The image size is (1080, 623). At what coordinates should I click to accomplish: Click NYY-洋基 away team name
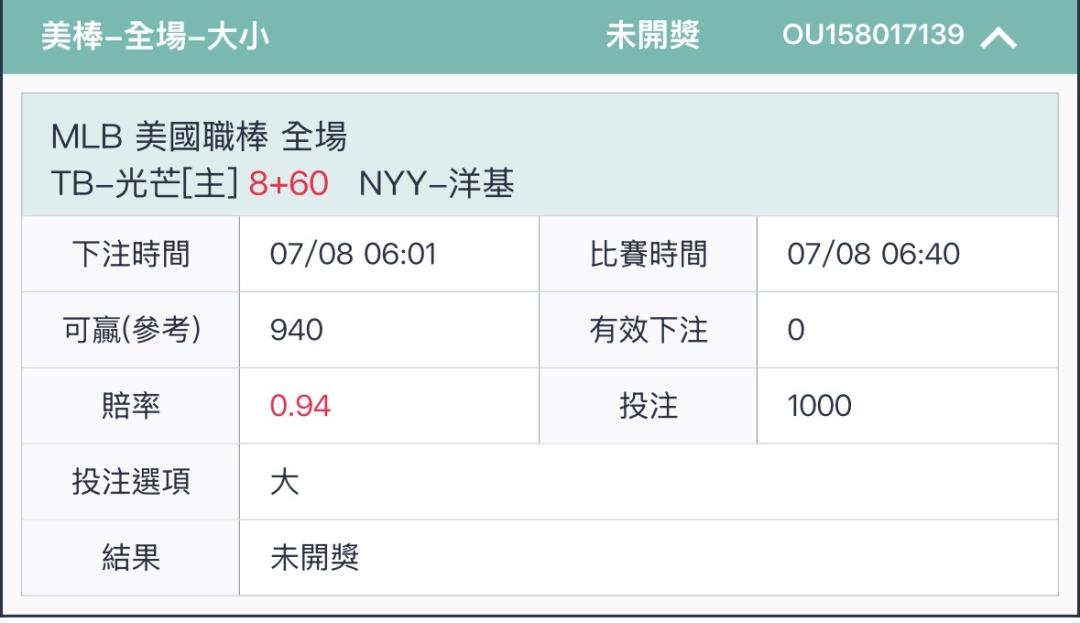[x=436, y=183]
